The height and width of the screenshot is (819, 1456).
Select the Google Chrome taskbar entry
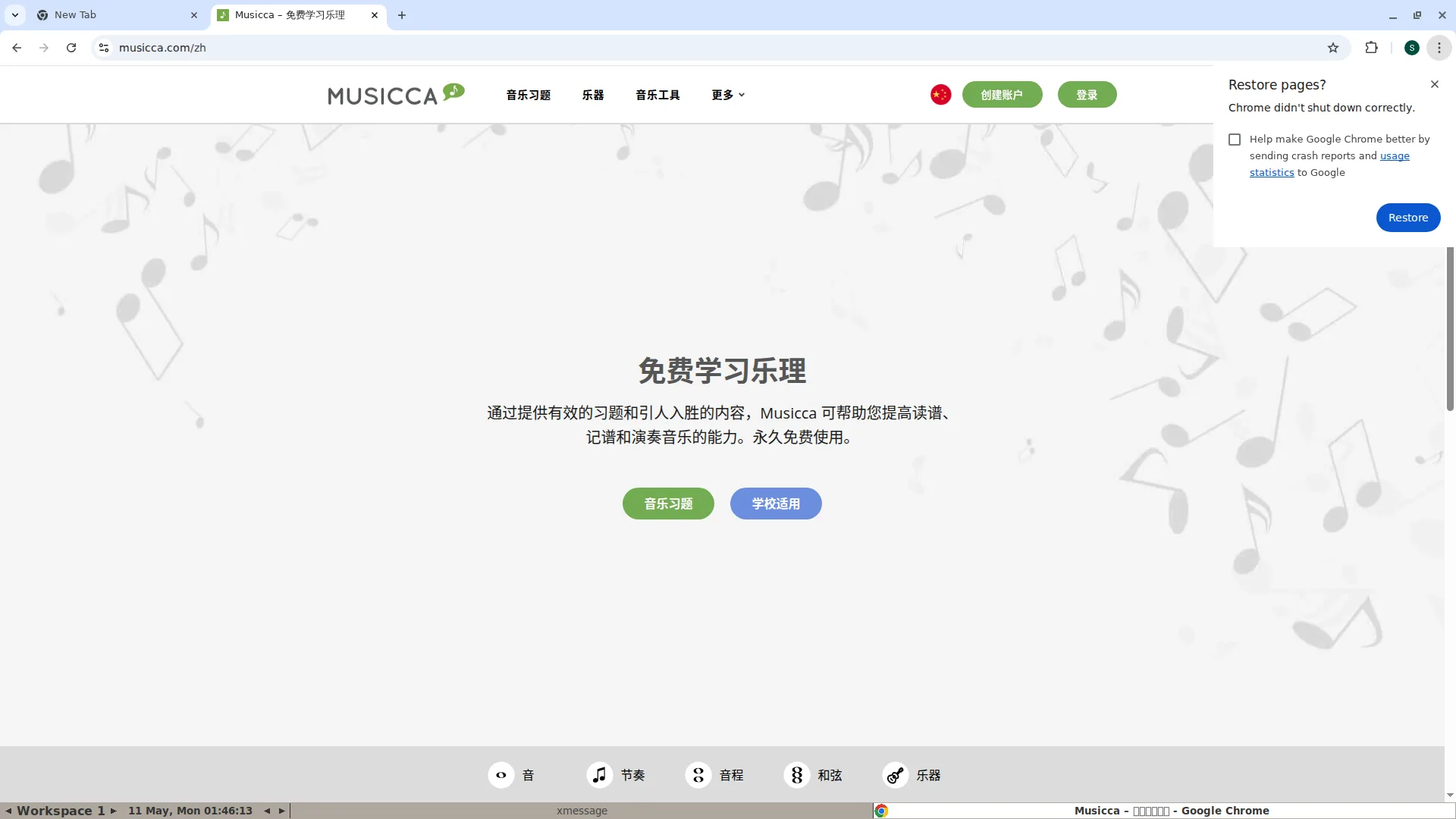[1164, 811]
